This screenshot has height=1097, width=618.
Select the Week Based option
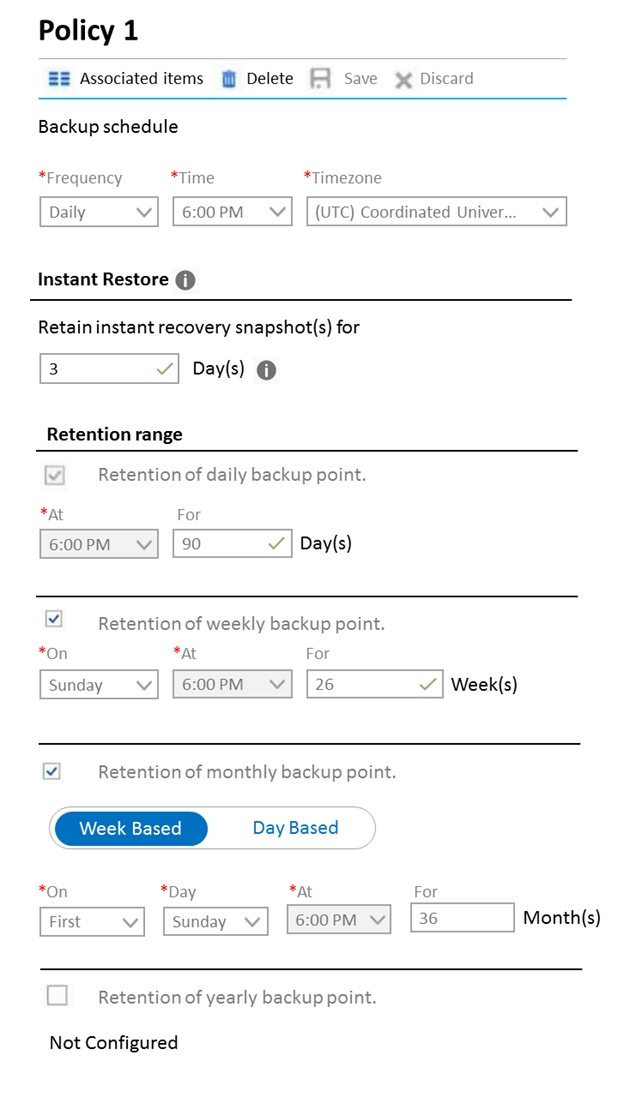(x=130, y=828)
